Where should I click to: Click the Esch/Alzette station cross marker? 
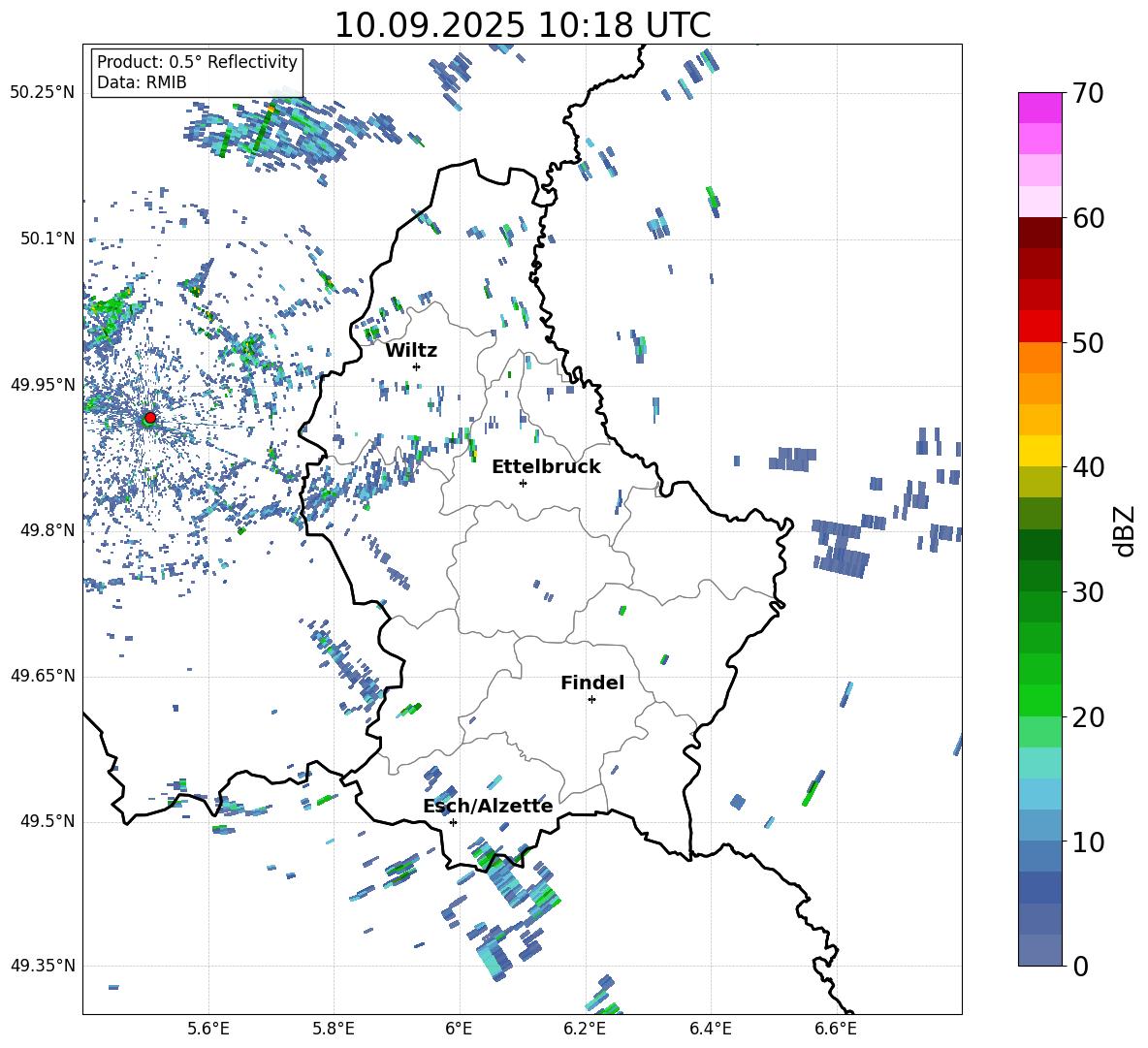(453, 822)
